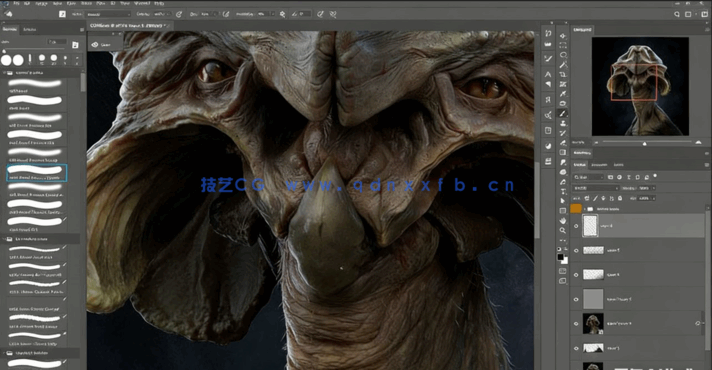Image resolution: width=712 pixels, height=370 pixels.
Task: Select the Path Selection arrow tool
Action: (563, 201)
